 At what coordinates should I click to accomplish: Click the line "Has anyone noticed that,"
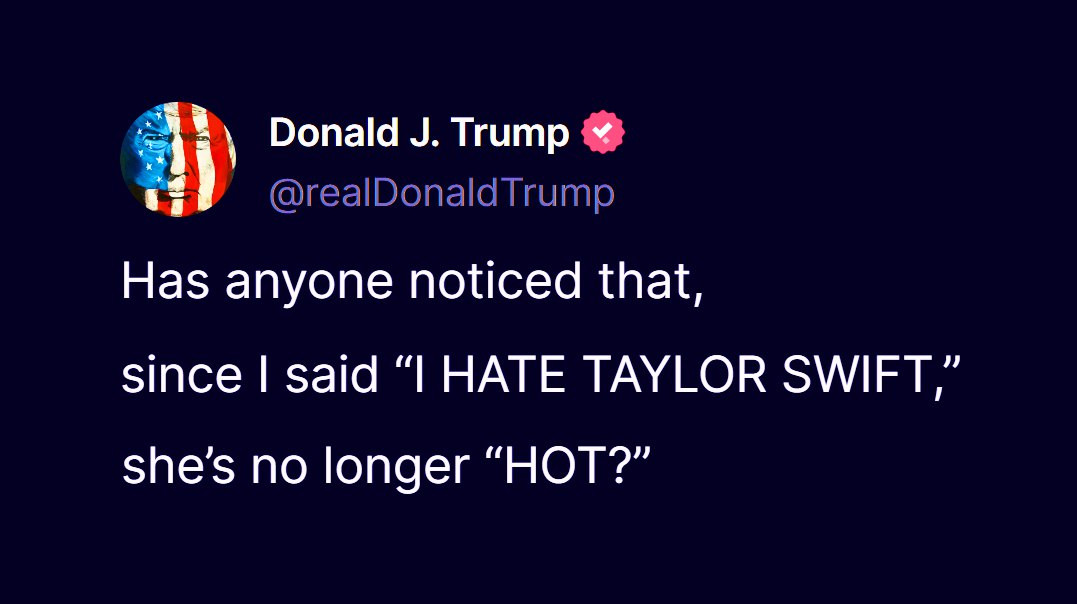412,282
